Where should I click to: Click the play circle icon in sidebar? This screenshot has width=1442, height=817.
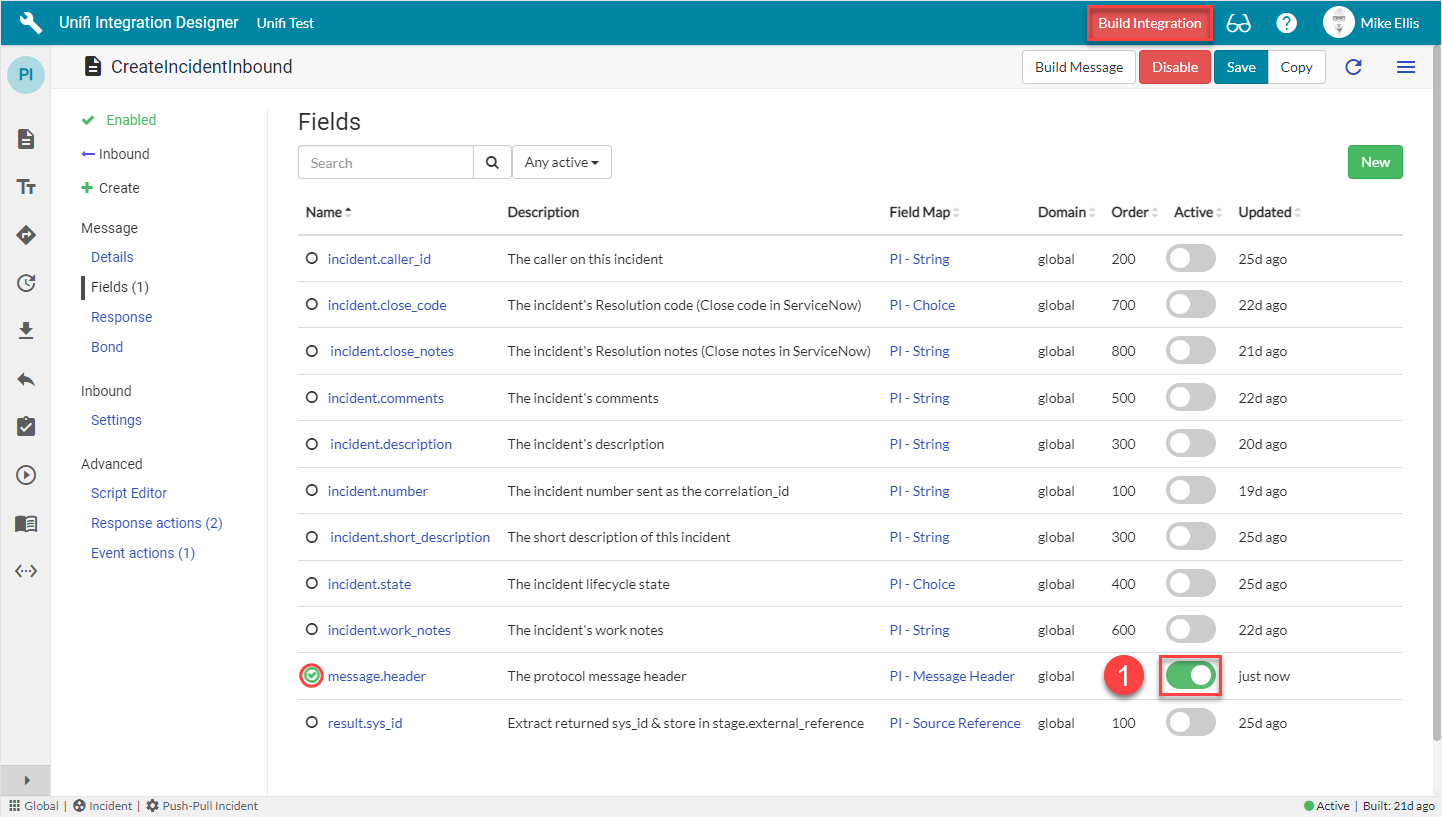[x=27, y=475]
